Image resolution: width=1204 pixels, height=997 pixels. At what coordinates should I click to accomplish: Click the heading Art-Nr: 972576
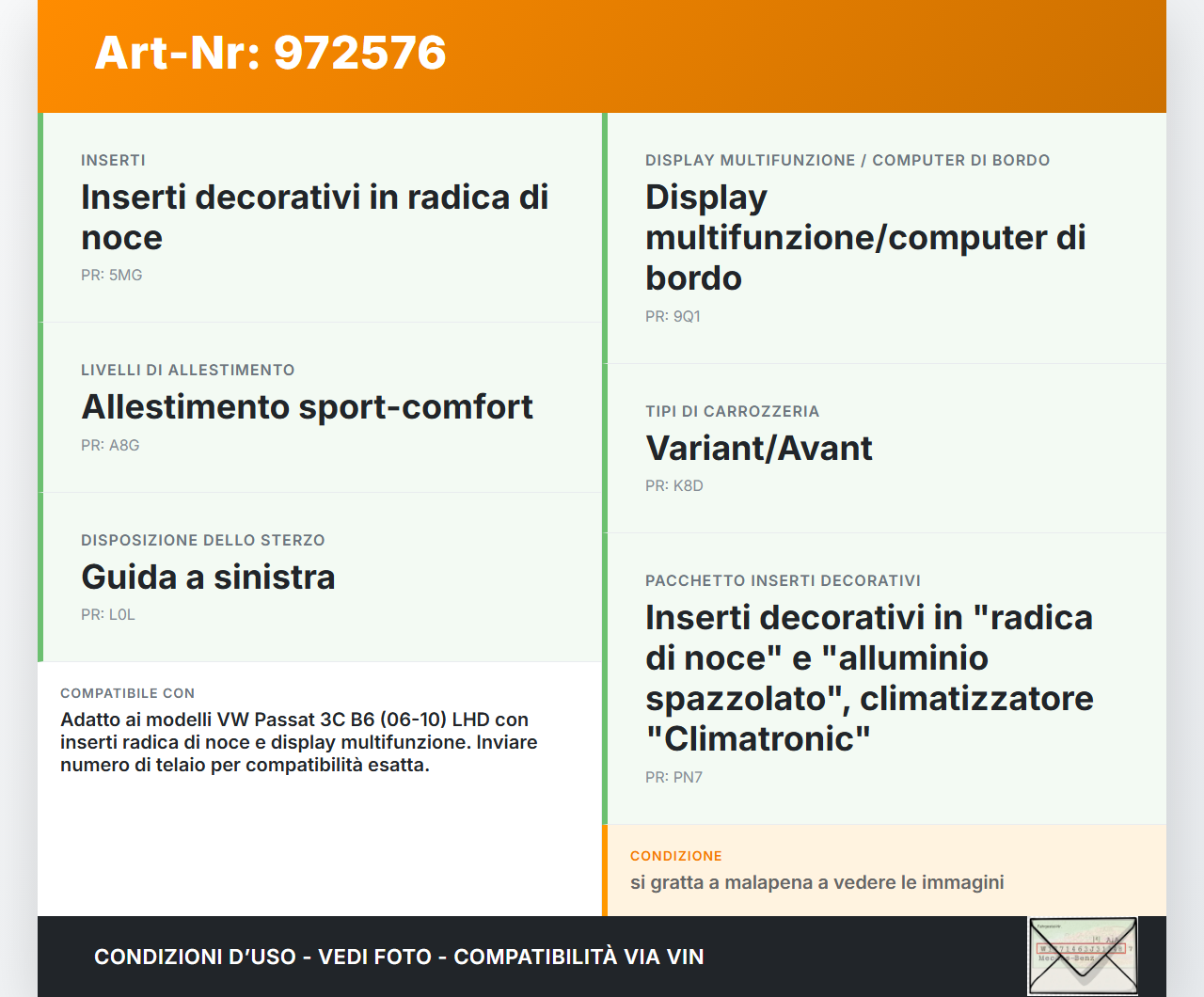(271, 54)
